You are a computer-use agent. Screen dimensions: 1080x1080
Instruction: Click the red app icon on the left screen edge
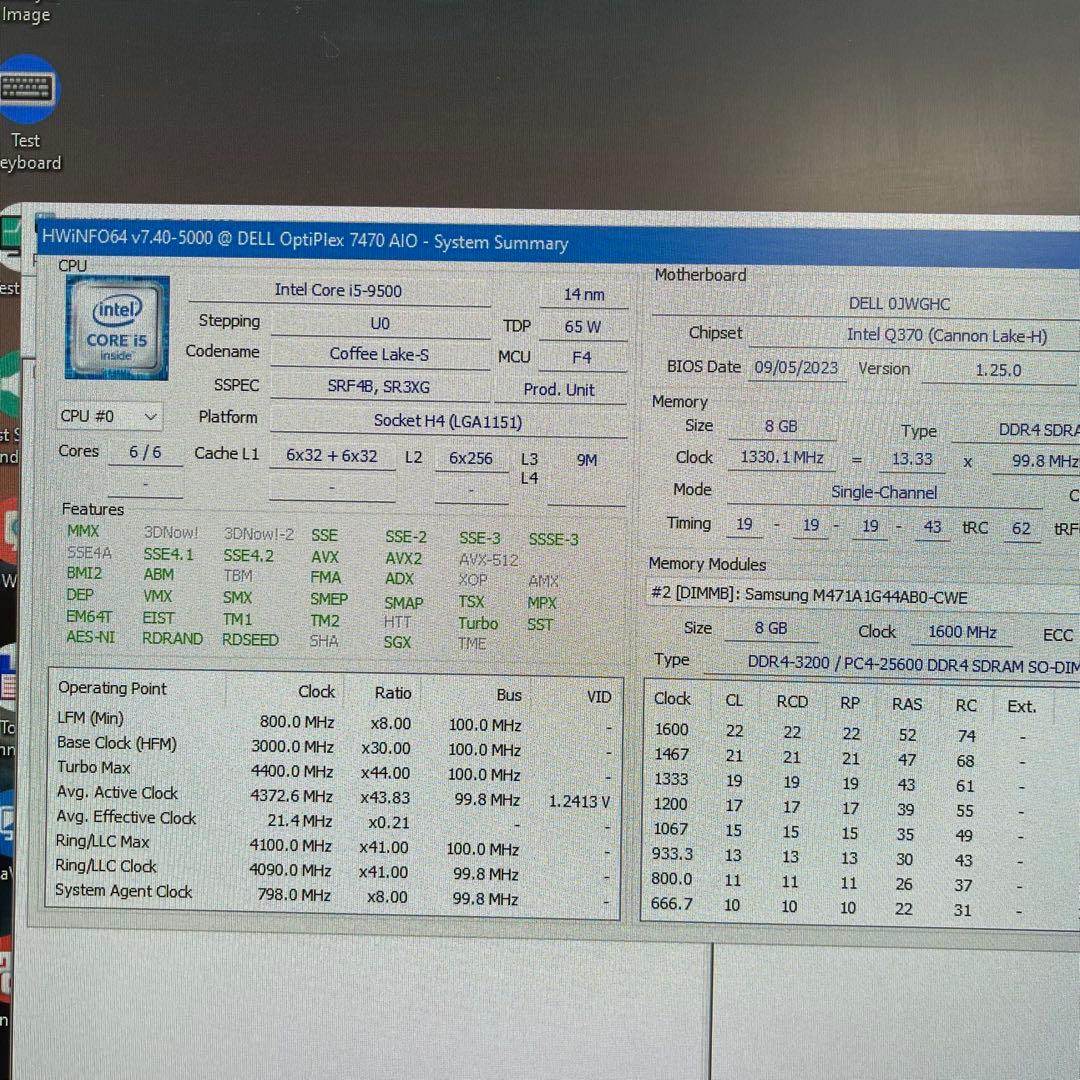pos(8,520)
